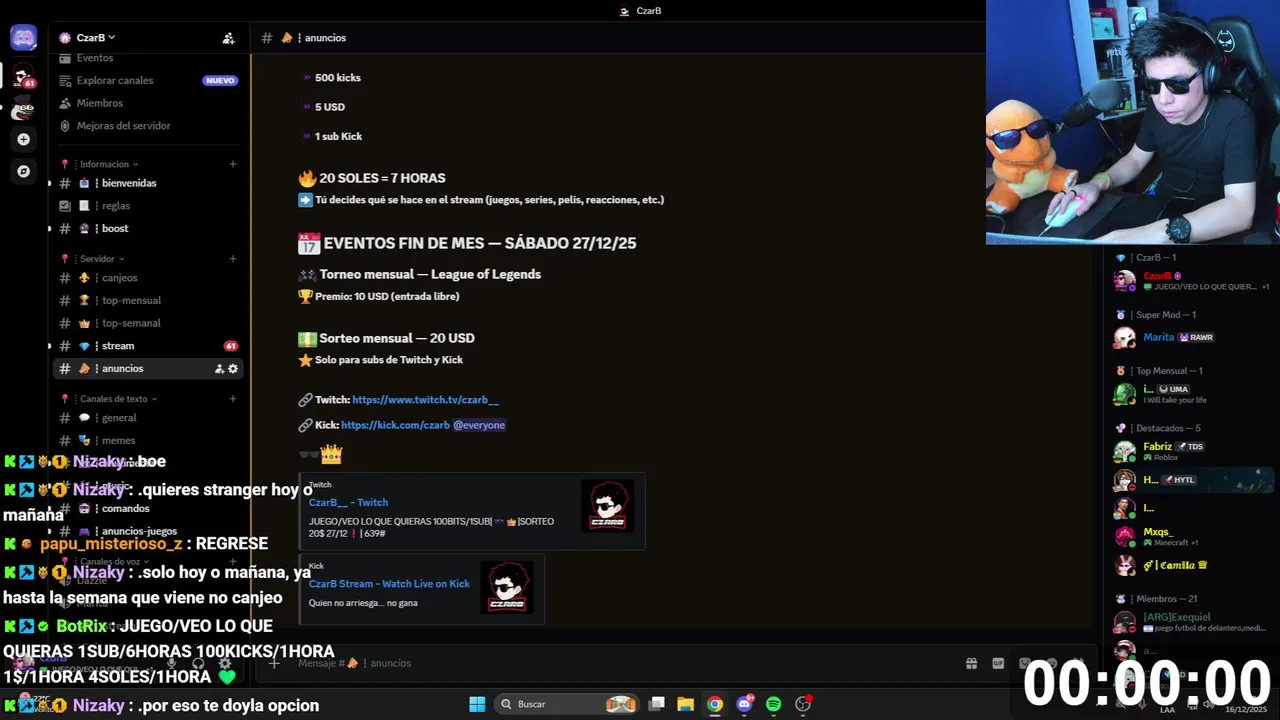Screen dimensions: 1280x720
Task: Click the @everyone mention
Action: coord(479,425)
